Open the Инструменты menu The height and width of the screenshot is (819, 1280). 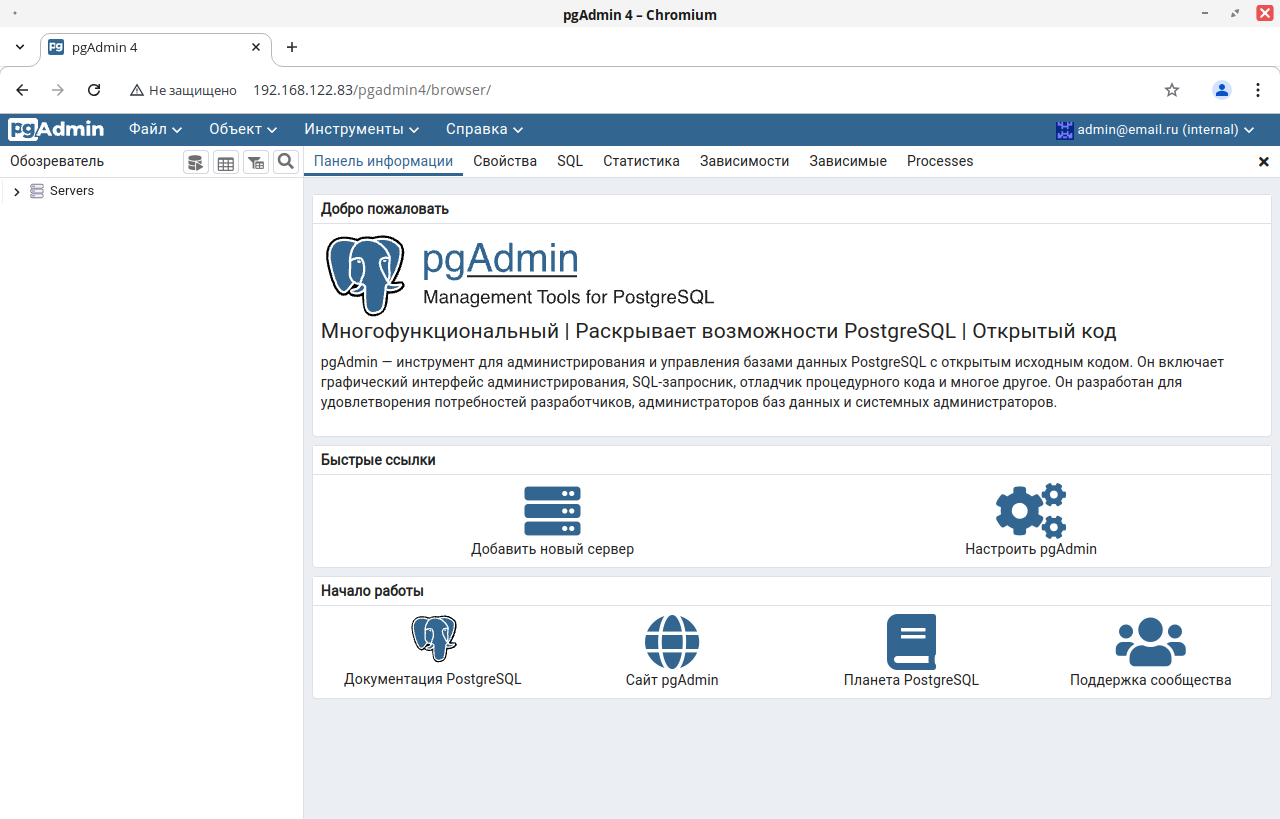(361, 129)
